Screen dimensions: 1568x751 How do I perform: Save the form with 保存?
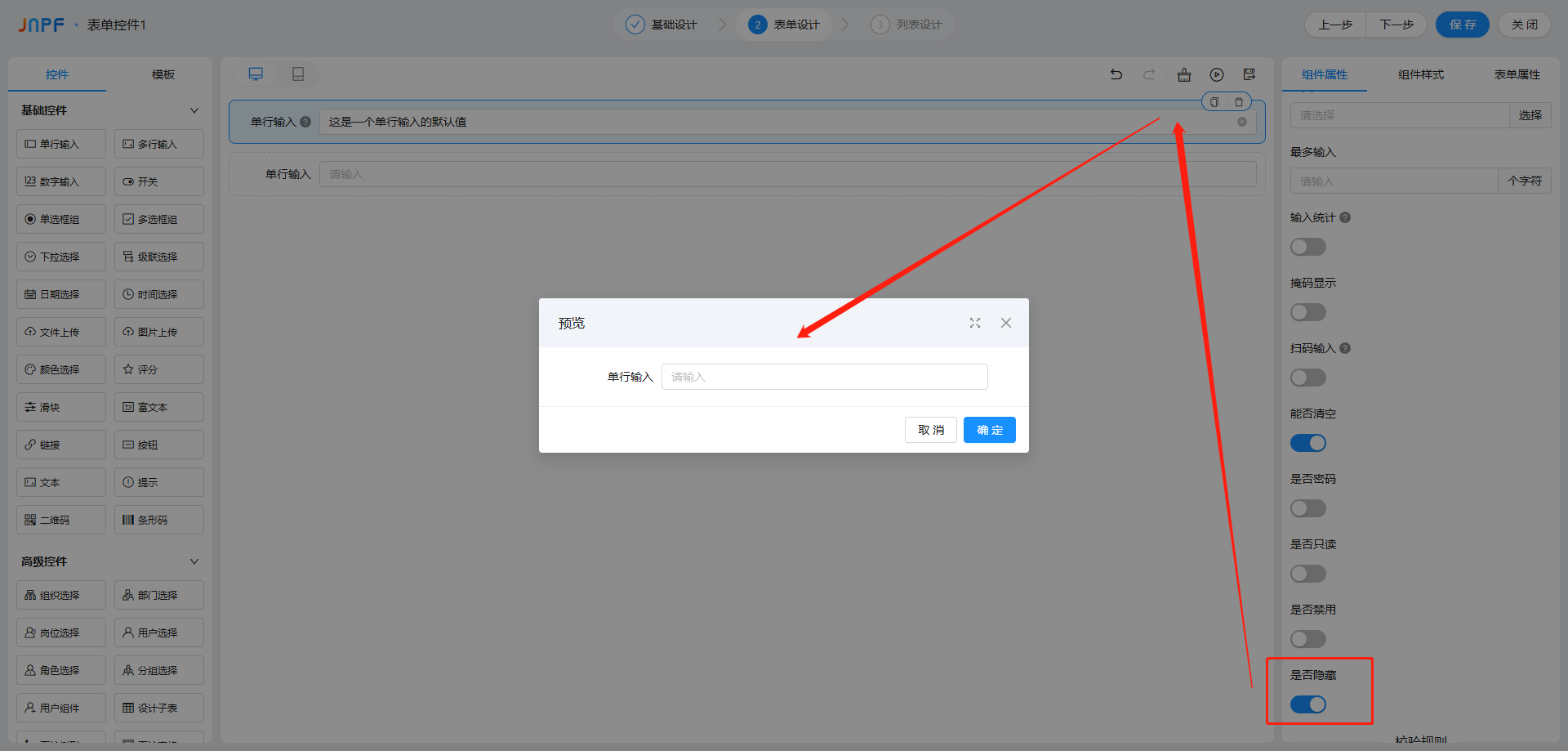1463,25
